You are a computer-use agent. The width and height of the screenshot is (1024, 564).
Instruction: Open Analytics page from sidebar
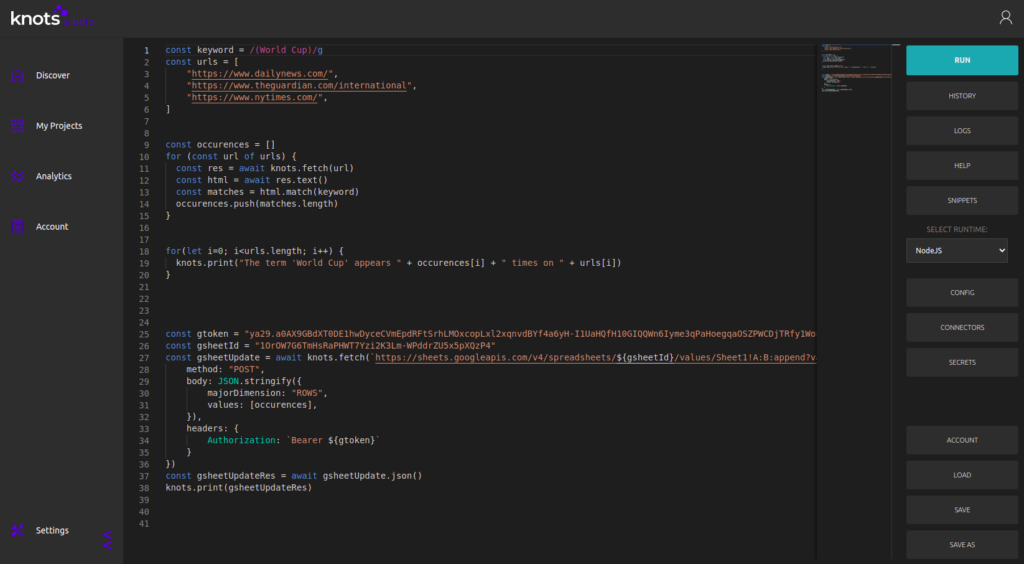[x=54, y=176]
